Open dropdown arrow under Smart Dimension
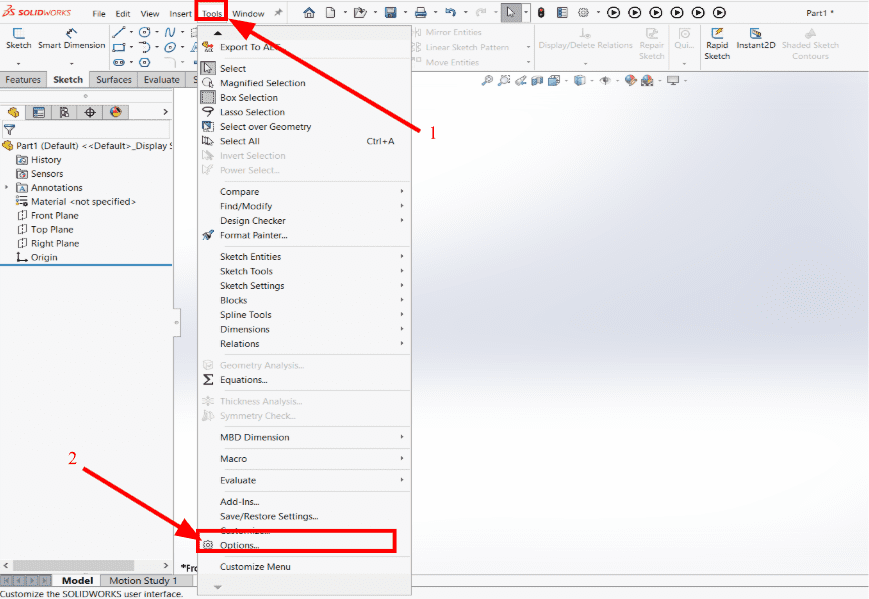This screenshot has width=869, height=599. 71,63
